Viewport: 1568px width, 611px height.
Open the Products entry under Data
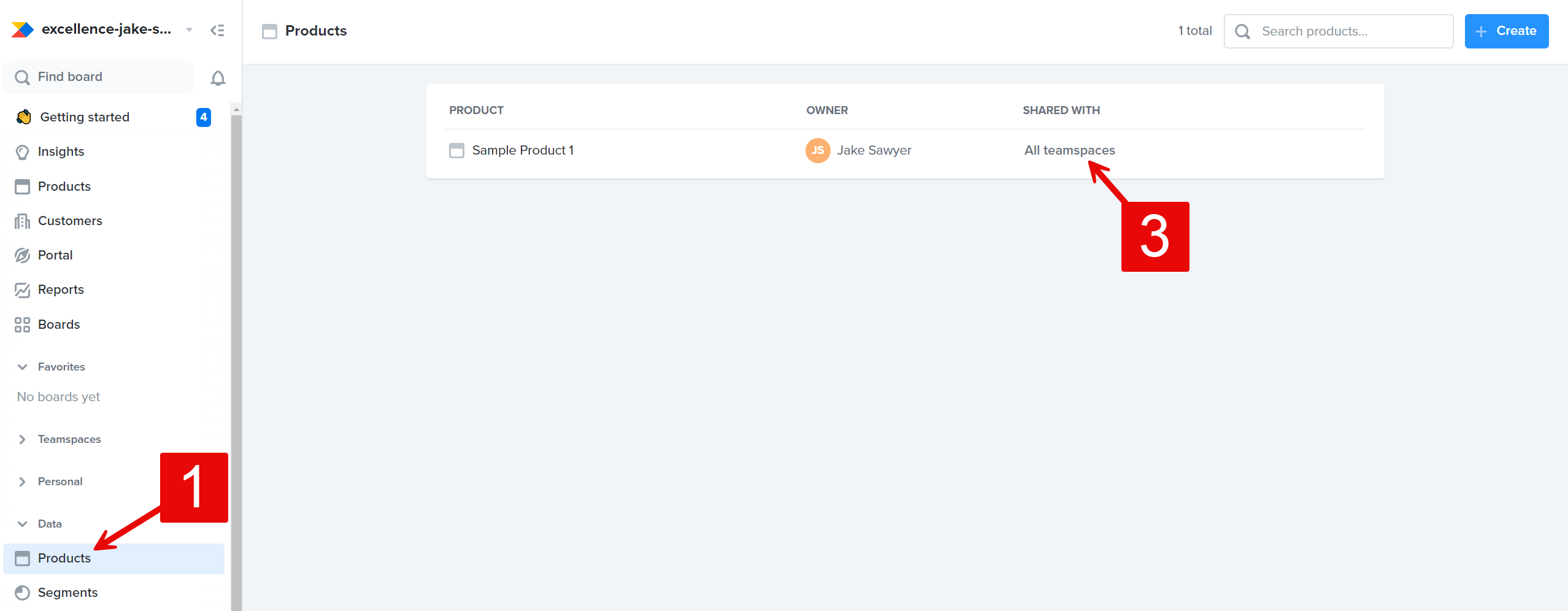coord(65,558)
